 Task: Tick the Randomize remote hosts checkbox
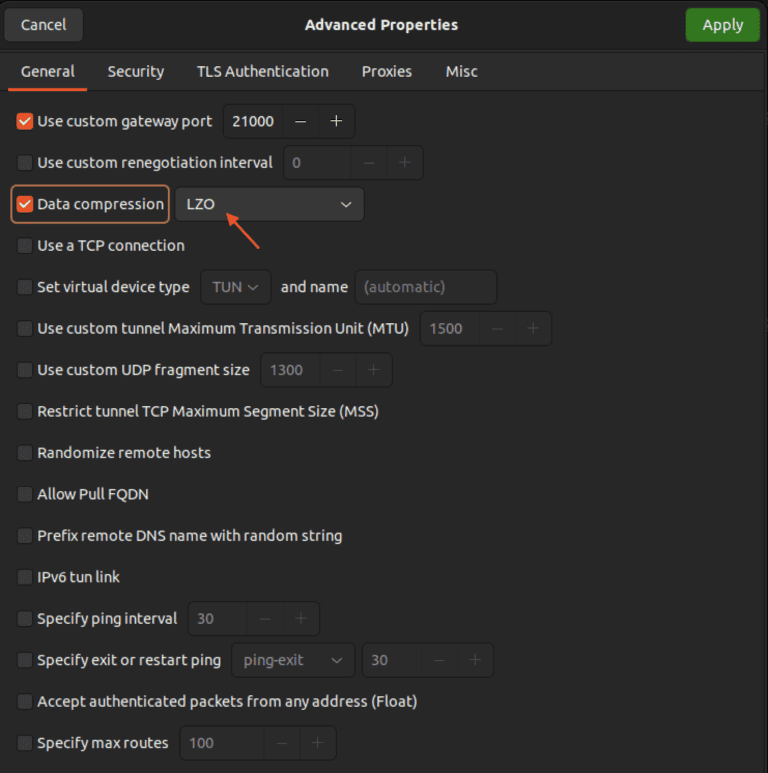click(x=25, y=453)
